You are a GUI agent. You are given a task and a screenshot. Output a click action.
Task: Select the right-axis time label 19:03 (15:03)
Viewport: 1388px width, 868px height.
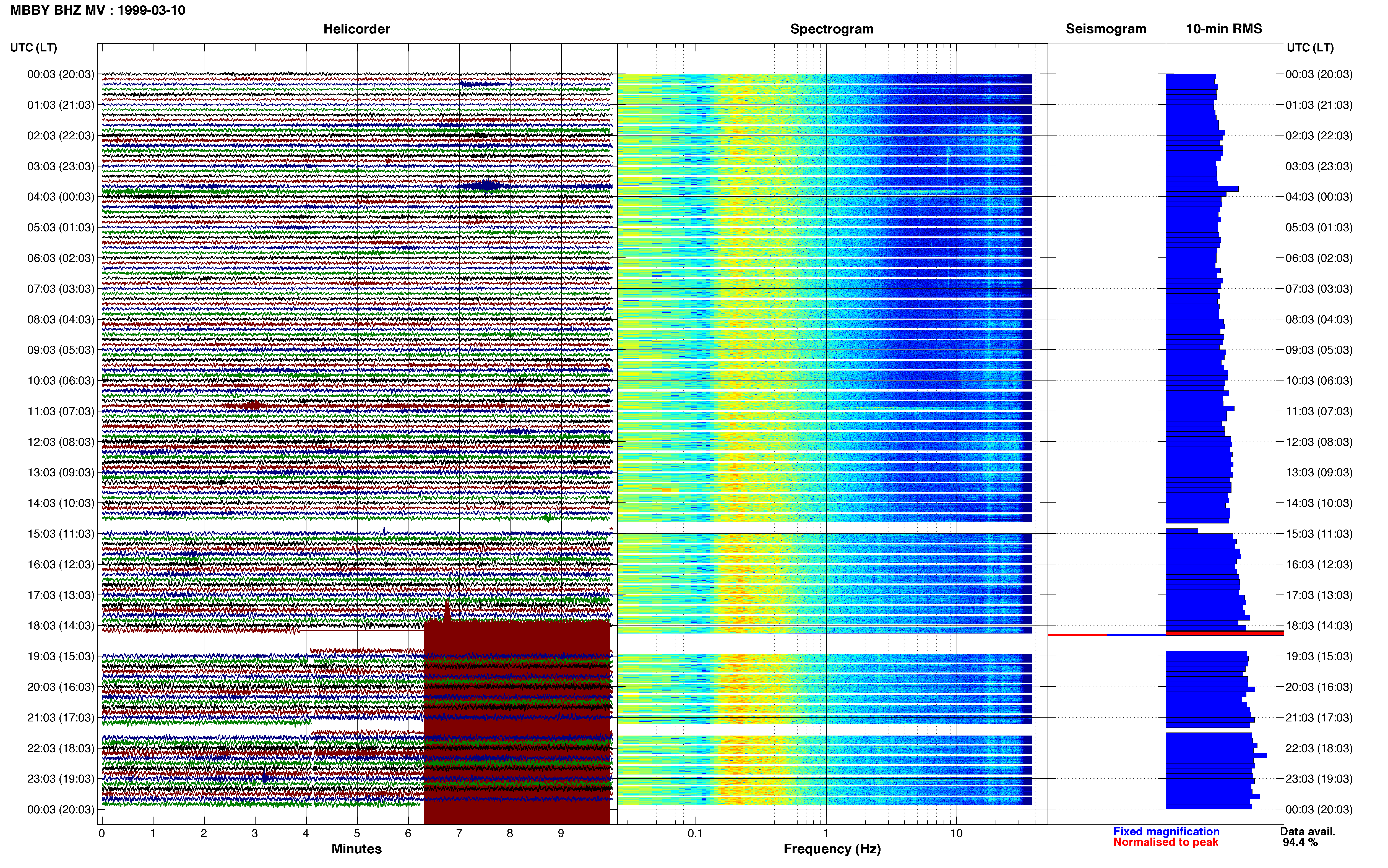click(1319, 656)
